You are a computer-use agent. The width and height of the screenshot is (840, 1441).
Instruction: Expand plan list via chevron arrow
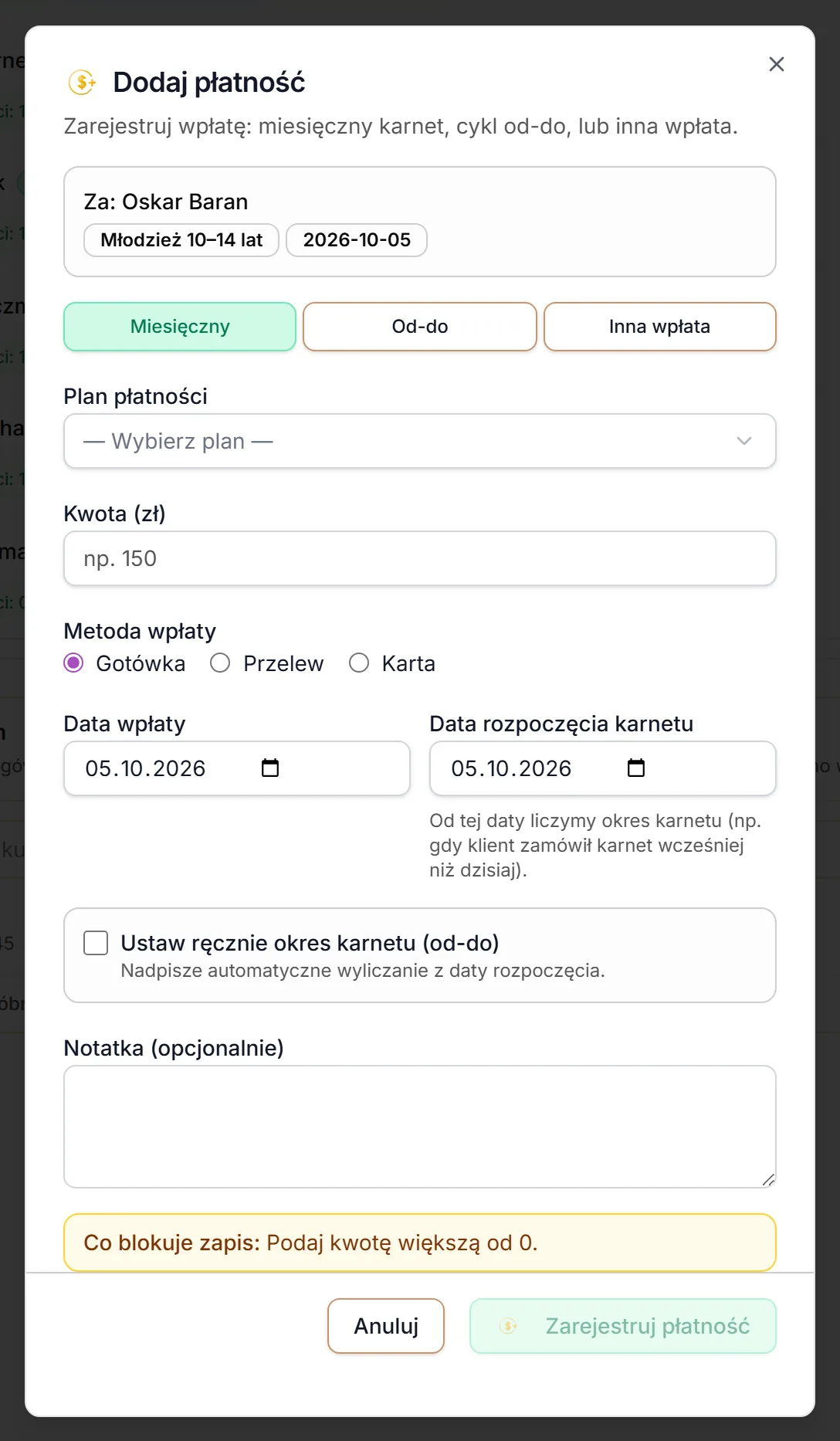coord(744,441)
